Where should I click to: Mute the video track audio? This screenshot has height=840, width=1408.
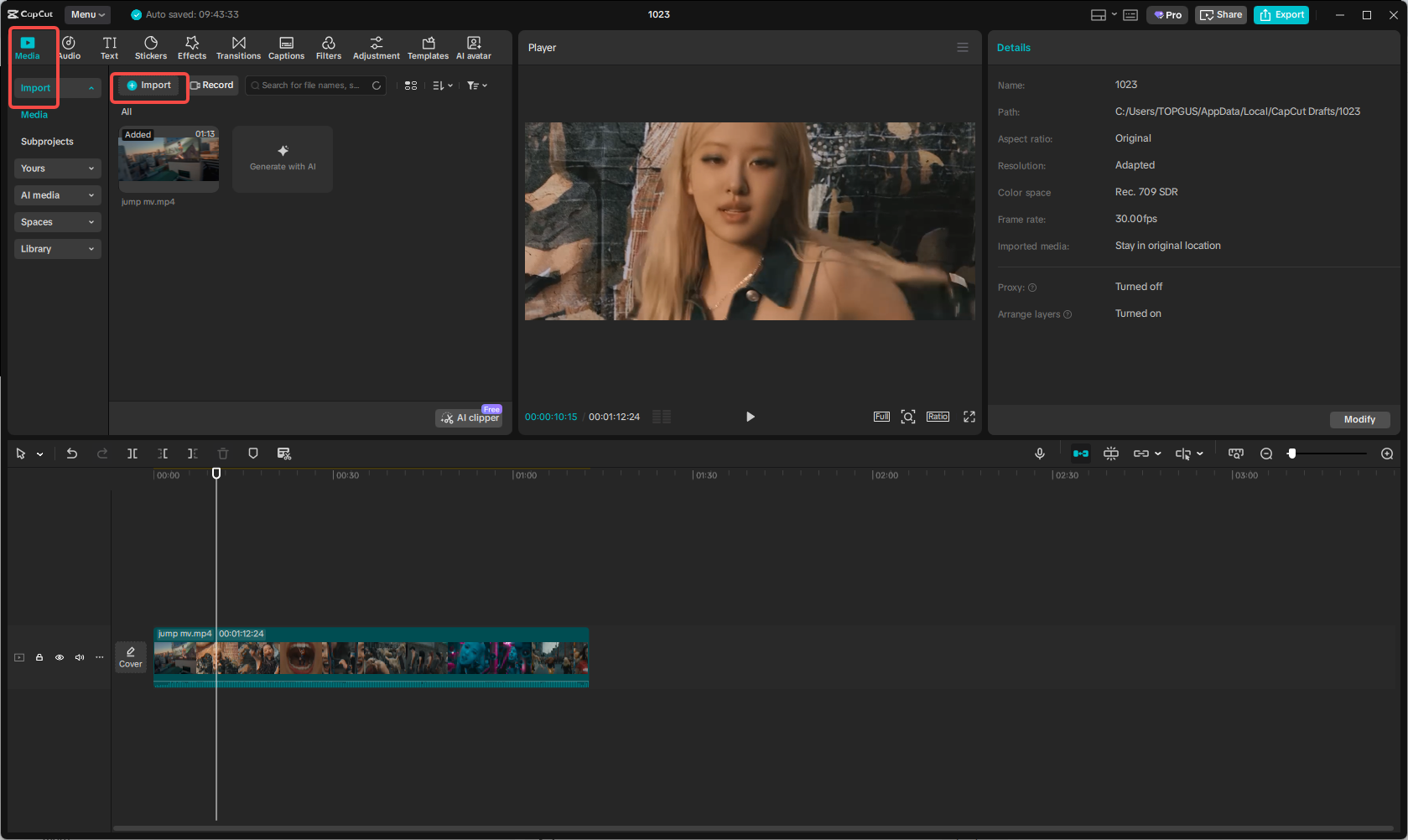coord(79,657)
